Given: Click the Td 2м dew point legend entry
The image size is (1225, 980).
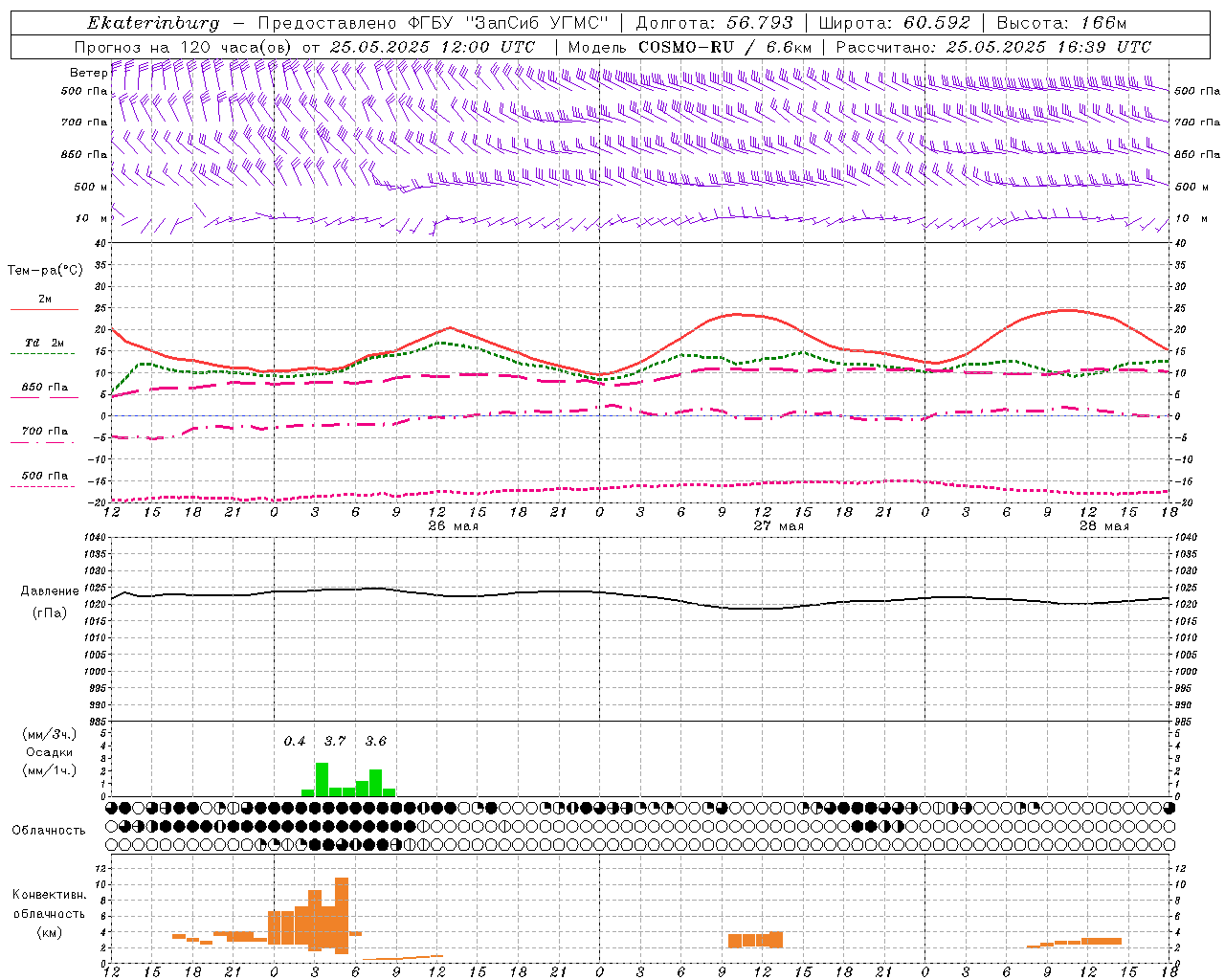Looking at the screenshot, I should (x=45, y=343).
